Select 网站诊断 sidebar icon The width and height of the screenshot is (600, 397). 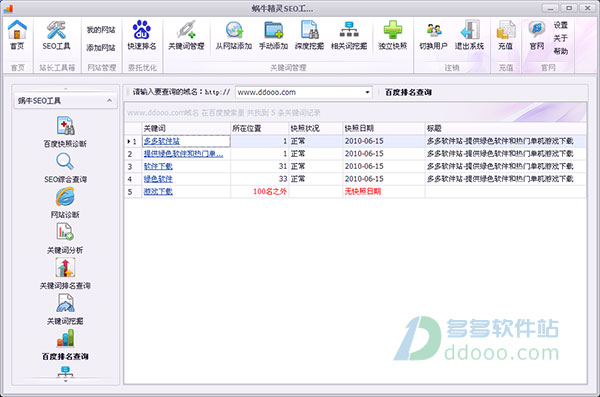point(65,203)
